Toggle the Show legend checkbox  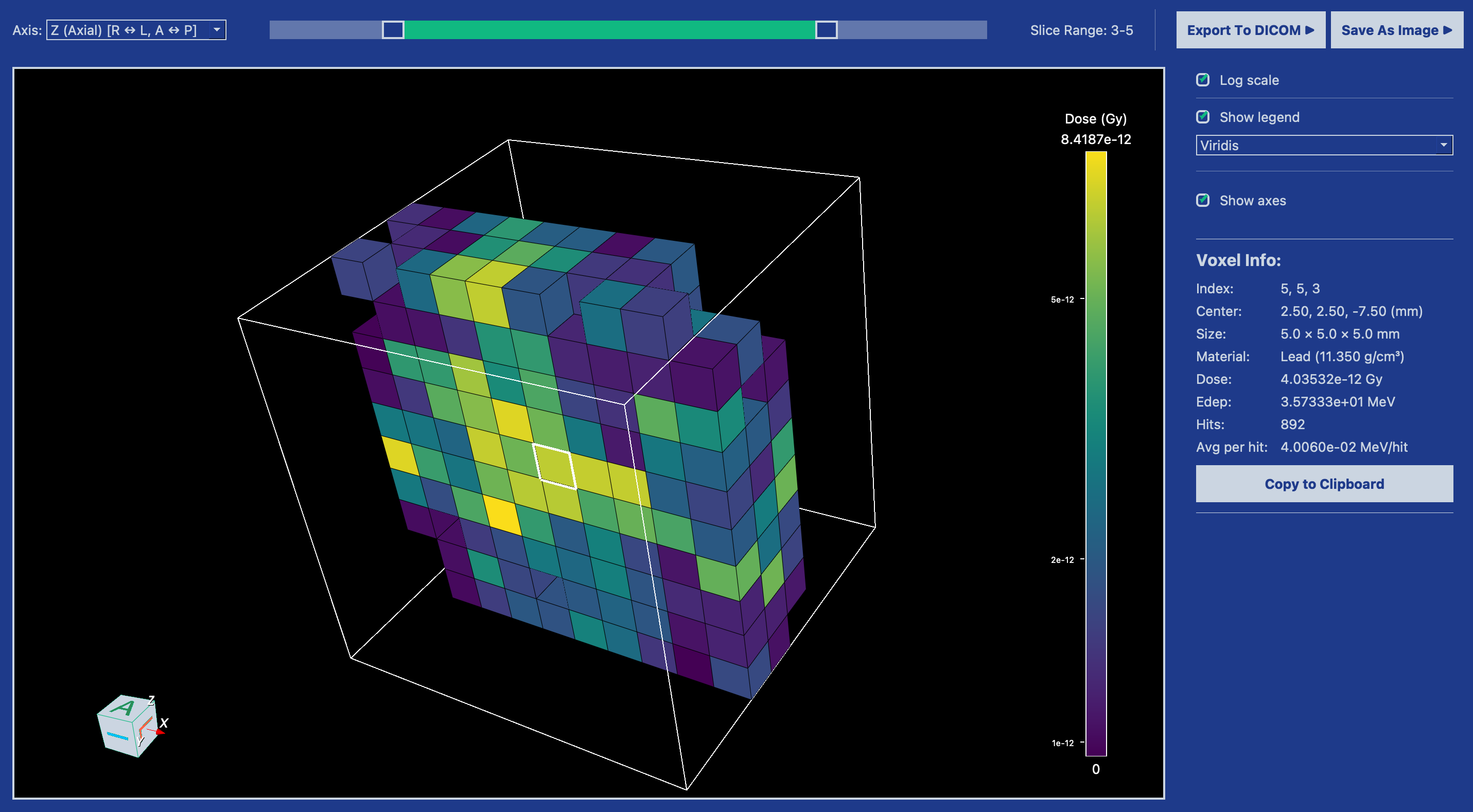[1202, 117]
